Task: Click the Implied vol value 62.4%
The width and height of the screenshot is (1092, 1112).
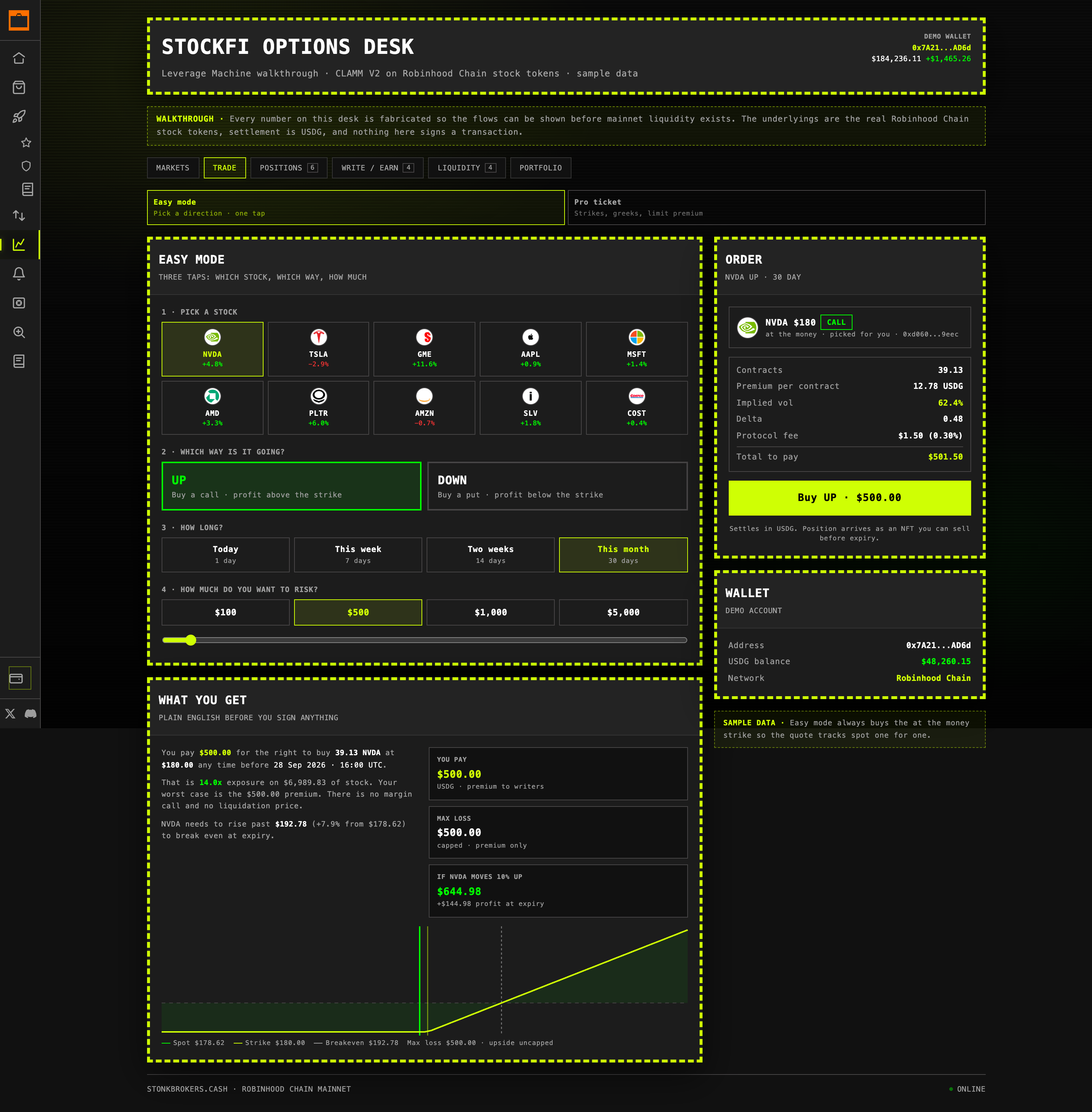Action: coord(950,403)
